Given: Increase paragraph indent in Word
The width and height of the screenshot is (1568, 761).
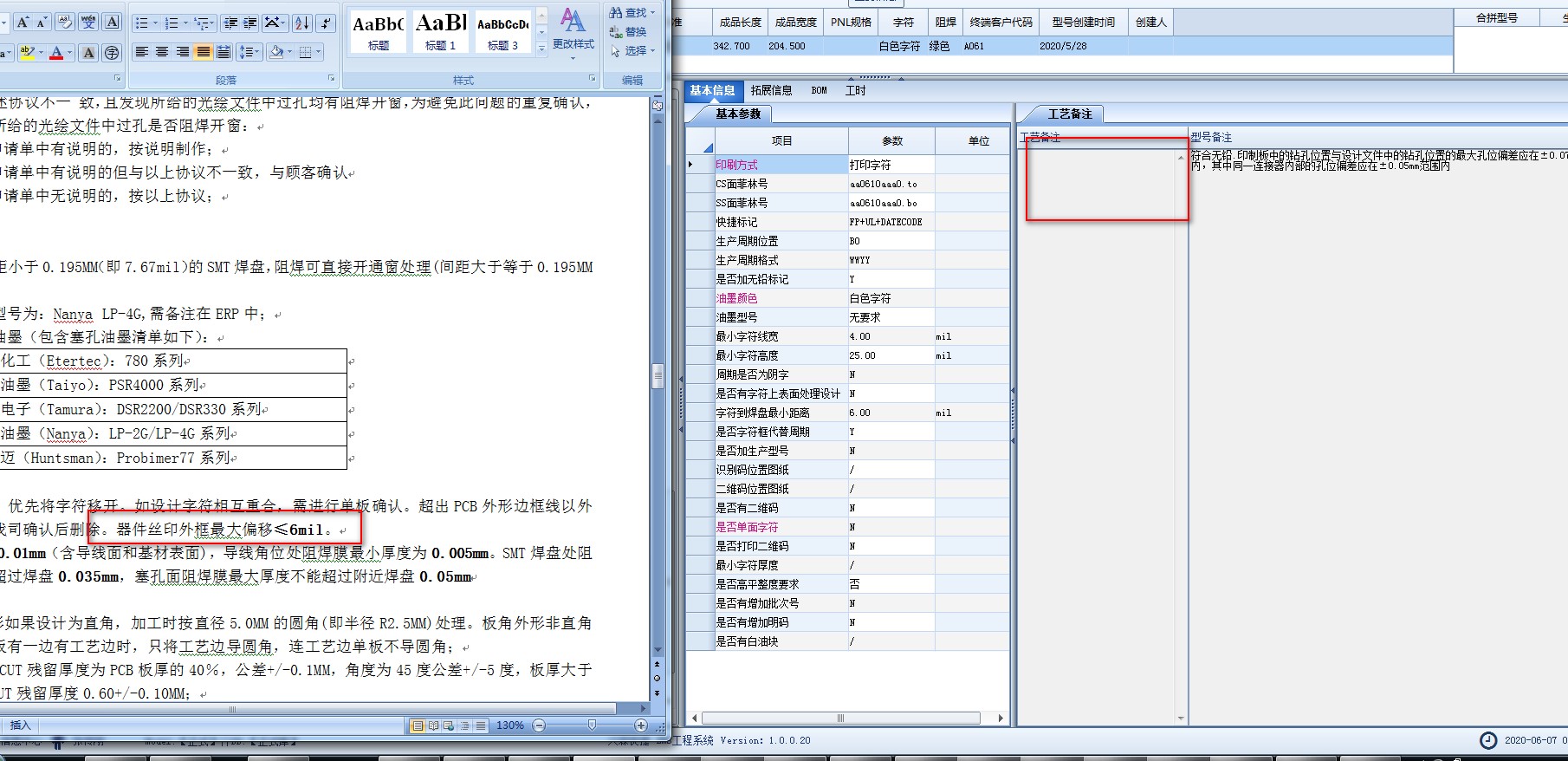Looking at the screenshot, I should (249, 23).
